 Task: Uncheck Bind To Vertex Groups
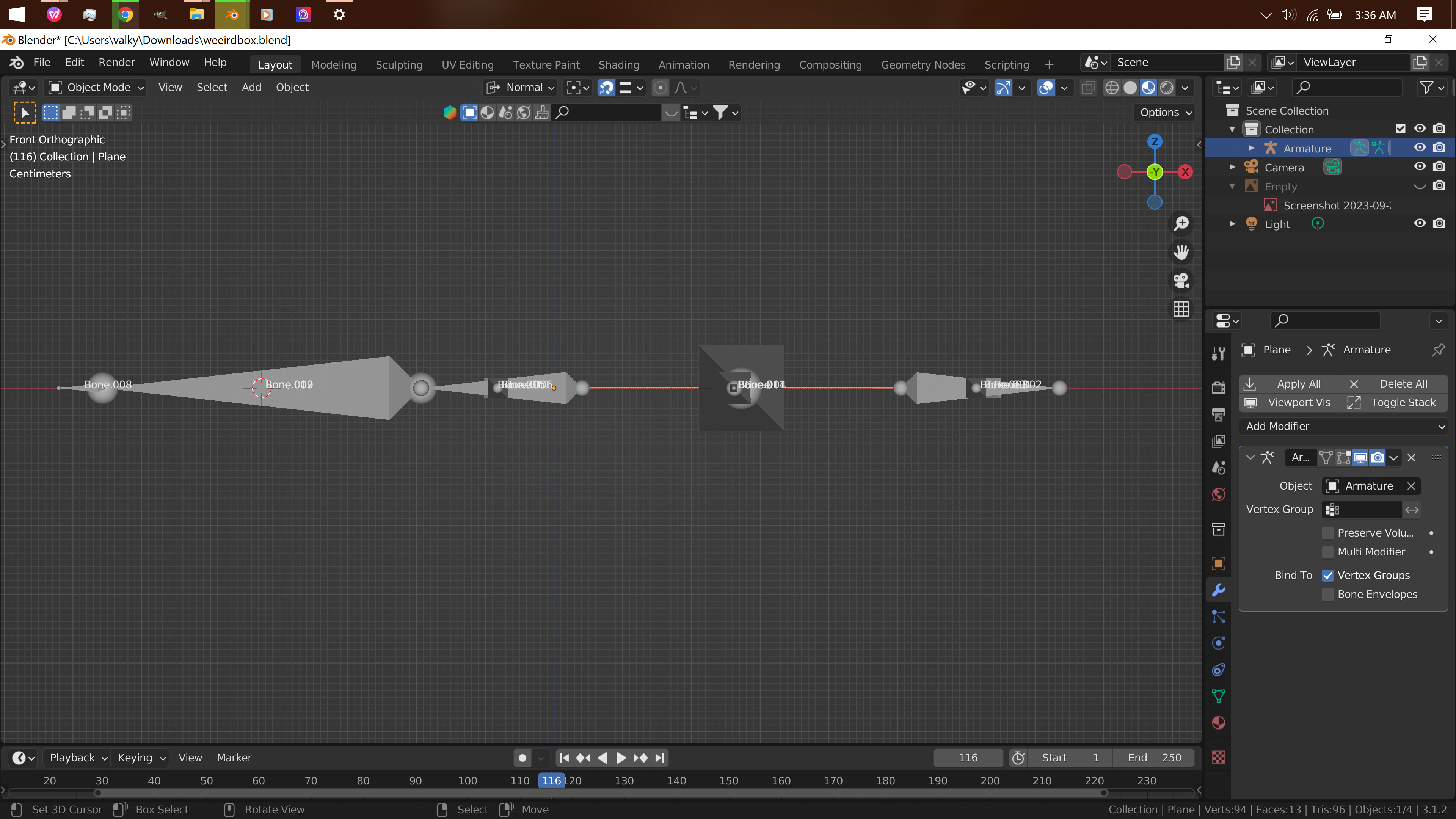coord(1328,576)
